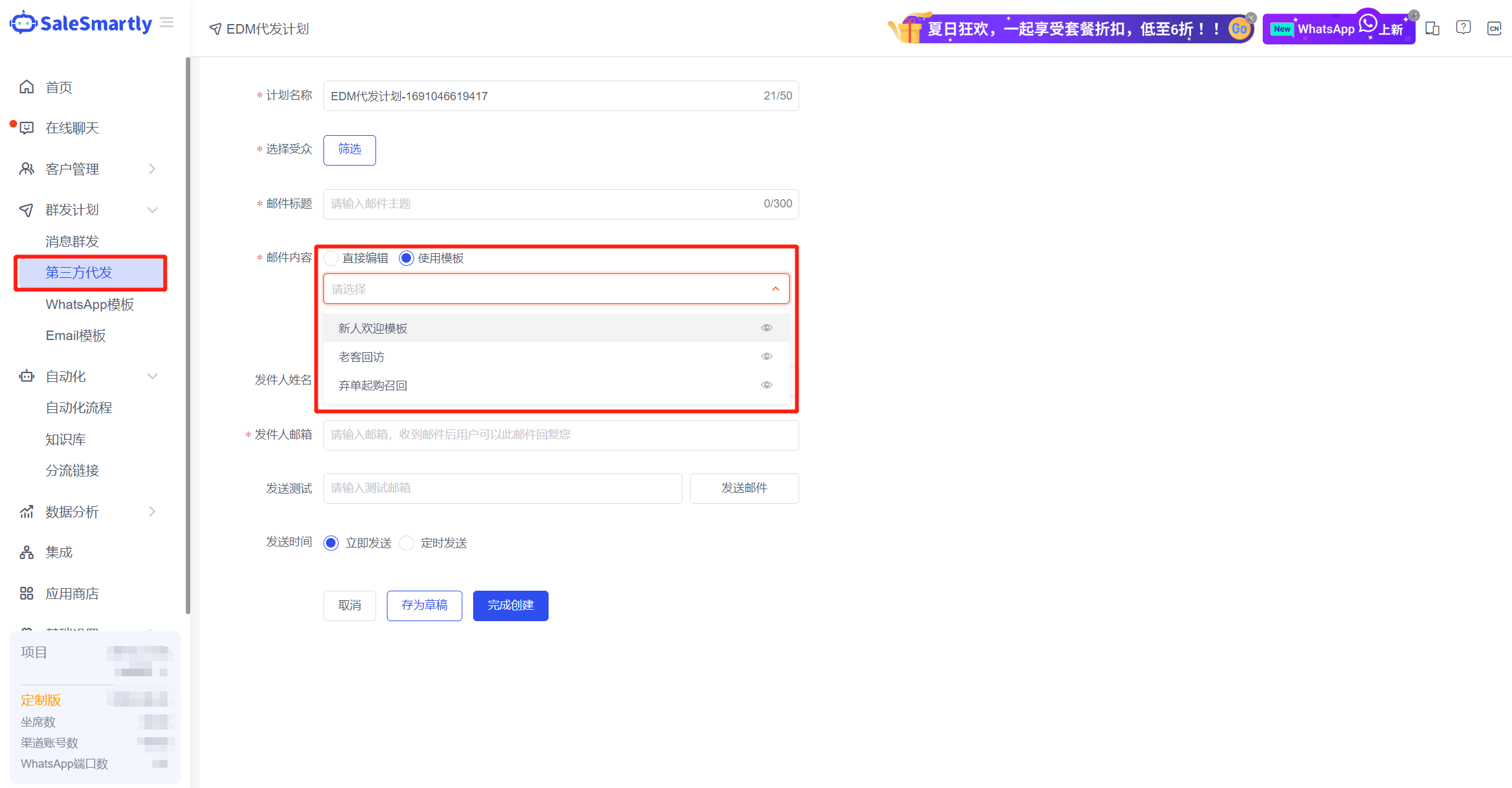
Task: Collapse the 请选择 template dropdown
Action: point(775,289)
